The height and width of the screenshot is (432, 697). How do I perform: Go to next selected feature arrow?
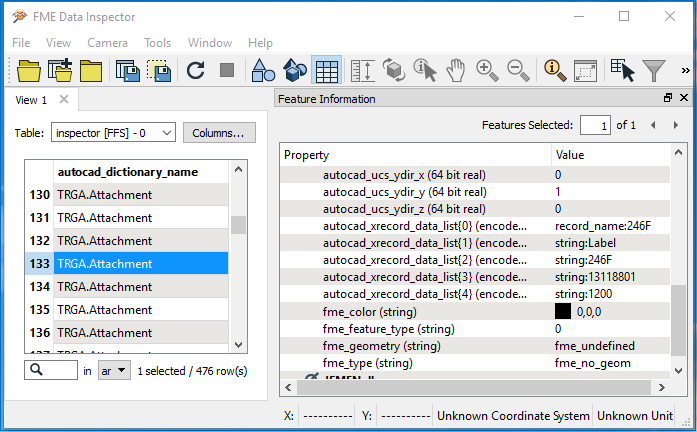click(x=676, y=125)
